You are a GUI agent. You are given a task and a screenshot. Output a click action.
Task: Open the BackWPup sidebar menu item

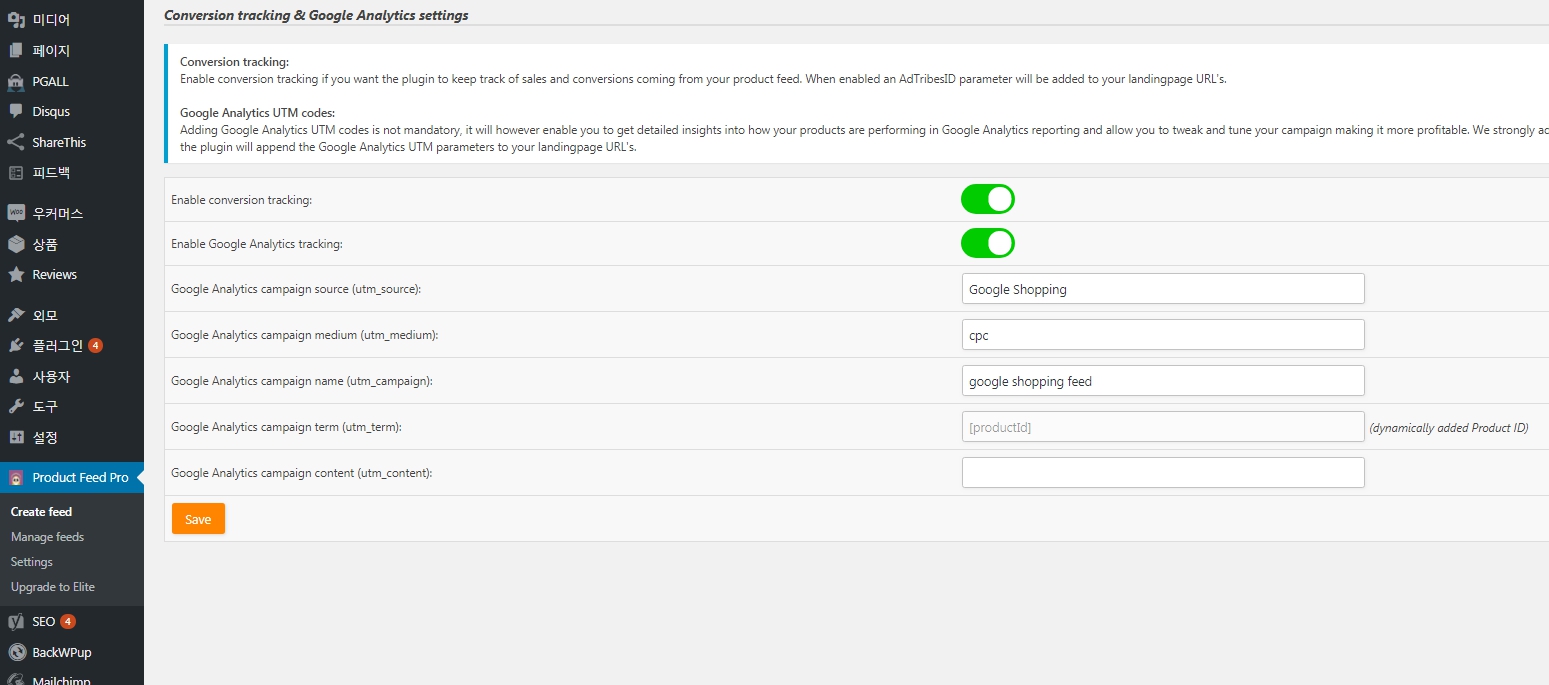(61, 652)
